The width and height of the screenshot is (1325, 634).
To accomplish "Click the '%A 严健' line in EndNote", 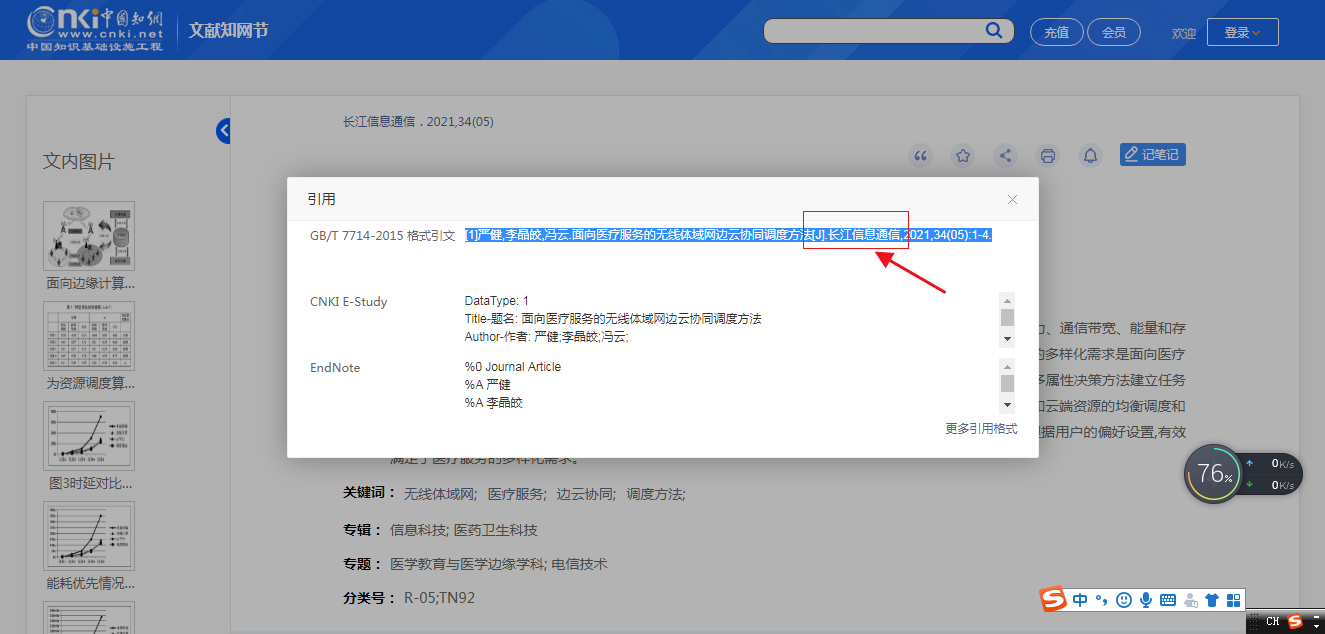I will click(488, 385).
